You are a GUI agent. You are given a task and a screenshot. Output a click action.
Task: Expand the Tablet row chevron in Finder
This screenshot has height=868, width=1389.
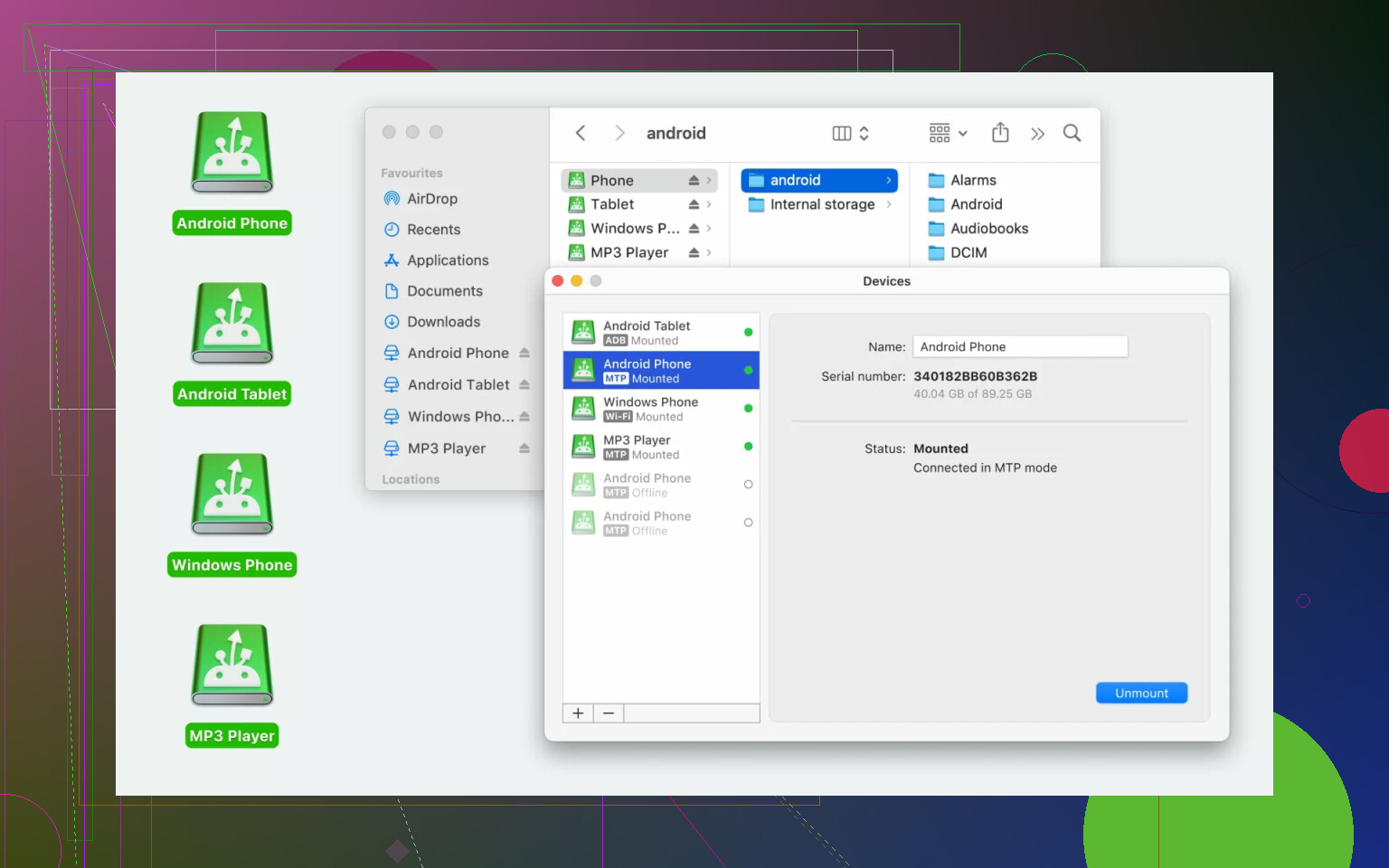pos(709,204)
